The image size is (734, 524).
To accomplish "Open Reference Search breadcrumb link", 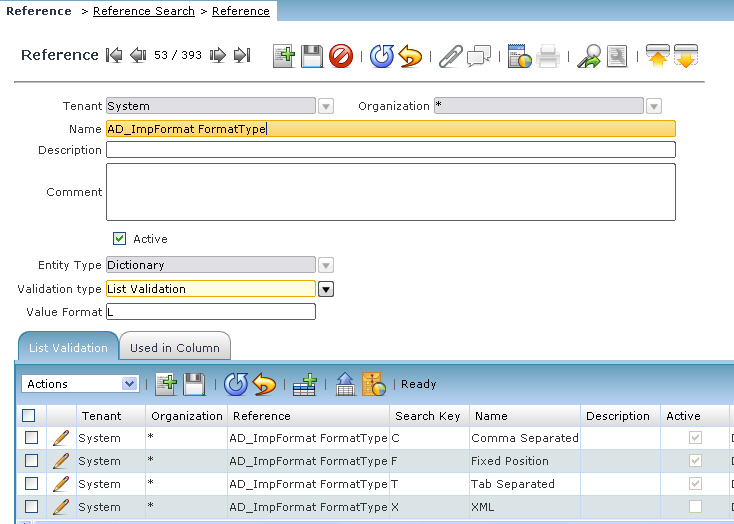I will pos(144,11).
